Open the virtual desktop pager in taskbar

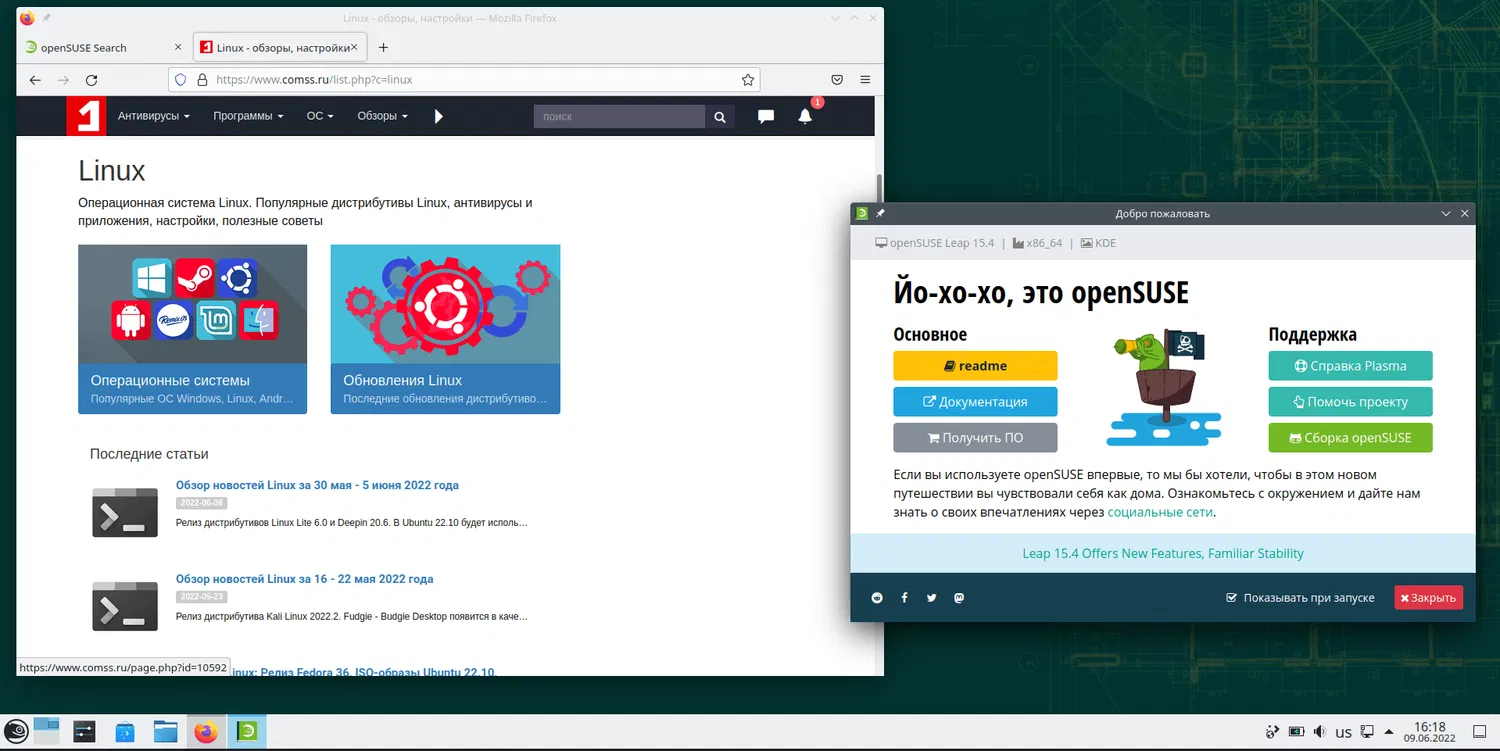(x=46, y=732)
